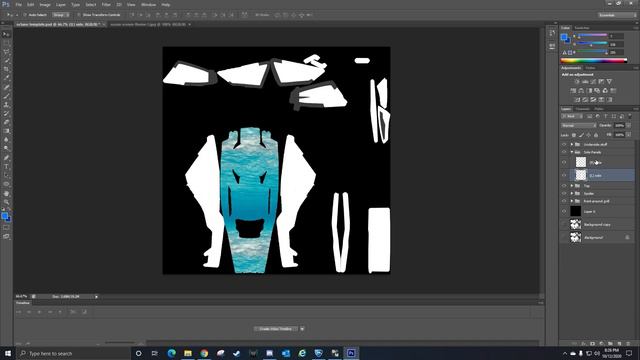
Task: Switch to the Channels tab
Action: pos(582,109)
